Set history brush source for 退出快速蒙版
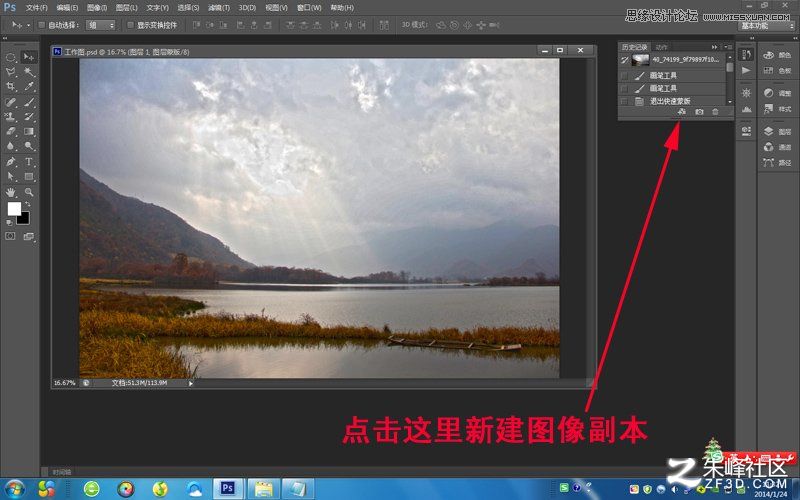The height and width of the screenshot is (500, 800). point(624,102)
